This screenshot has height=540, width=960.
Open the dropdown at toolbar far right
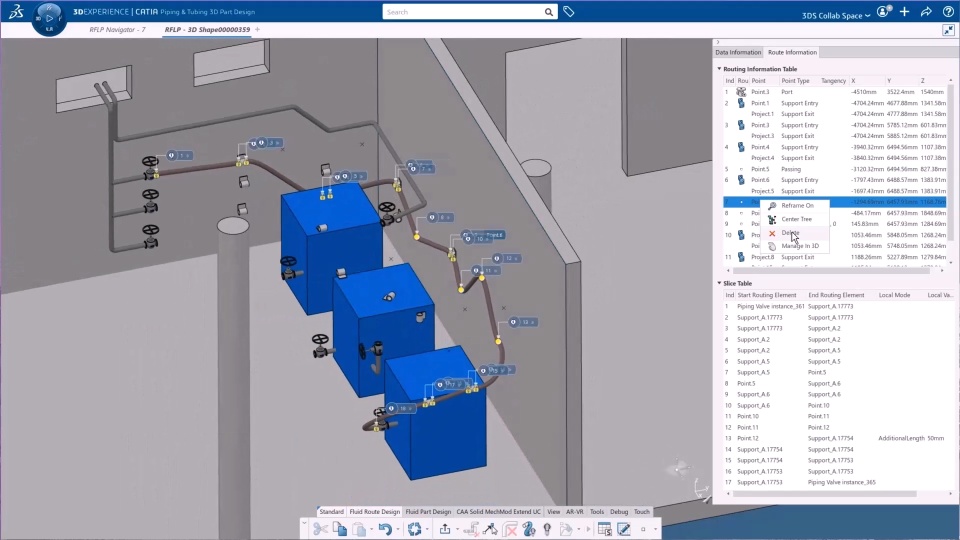pos(655,530)
